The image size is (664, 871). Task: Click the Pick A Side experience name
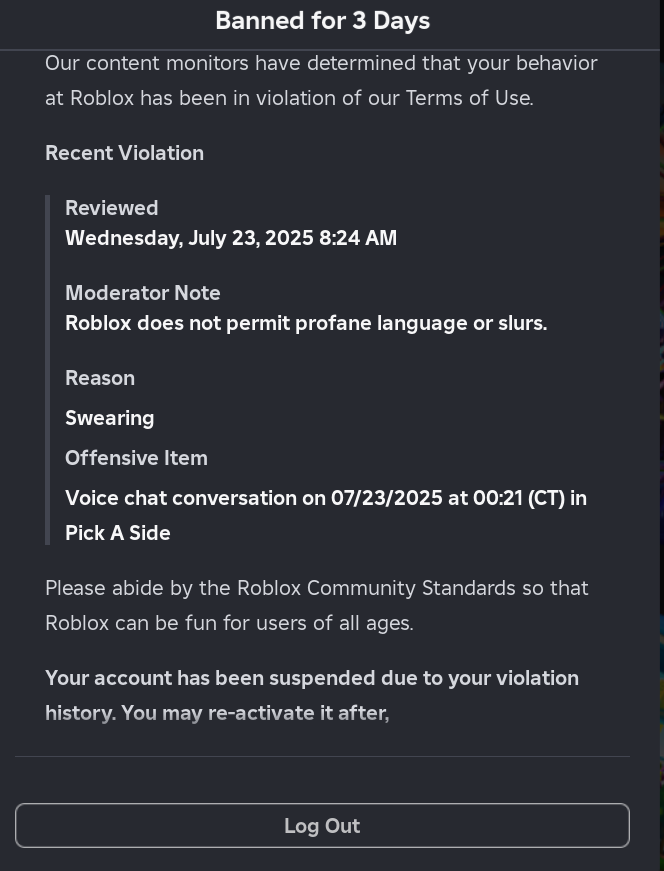coord(118,533)
